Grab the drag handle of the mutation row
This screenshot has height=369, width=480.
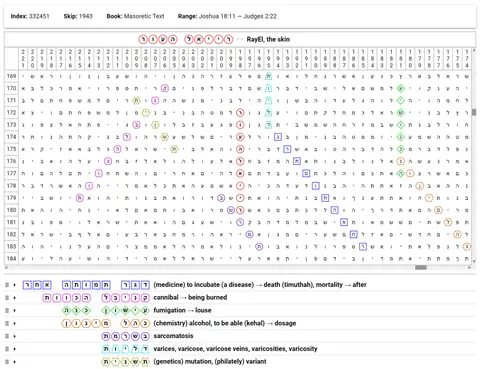click(x=7, y=362)
